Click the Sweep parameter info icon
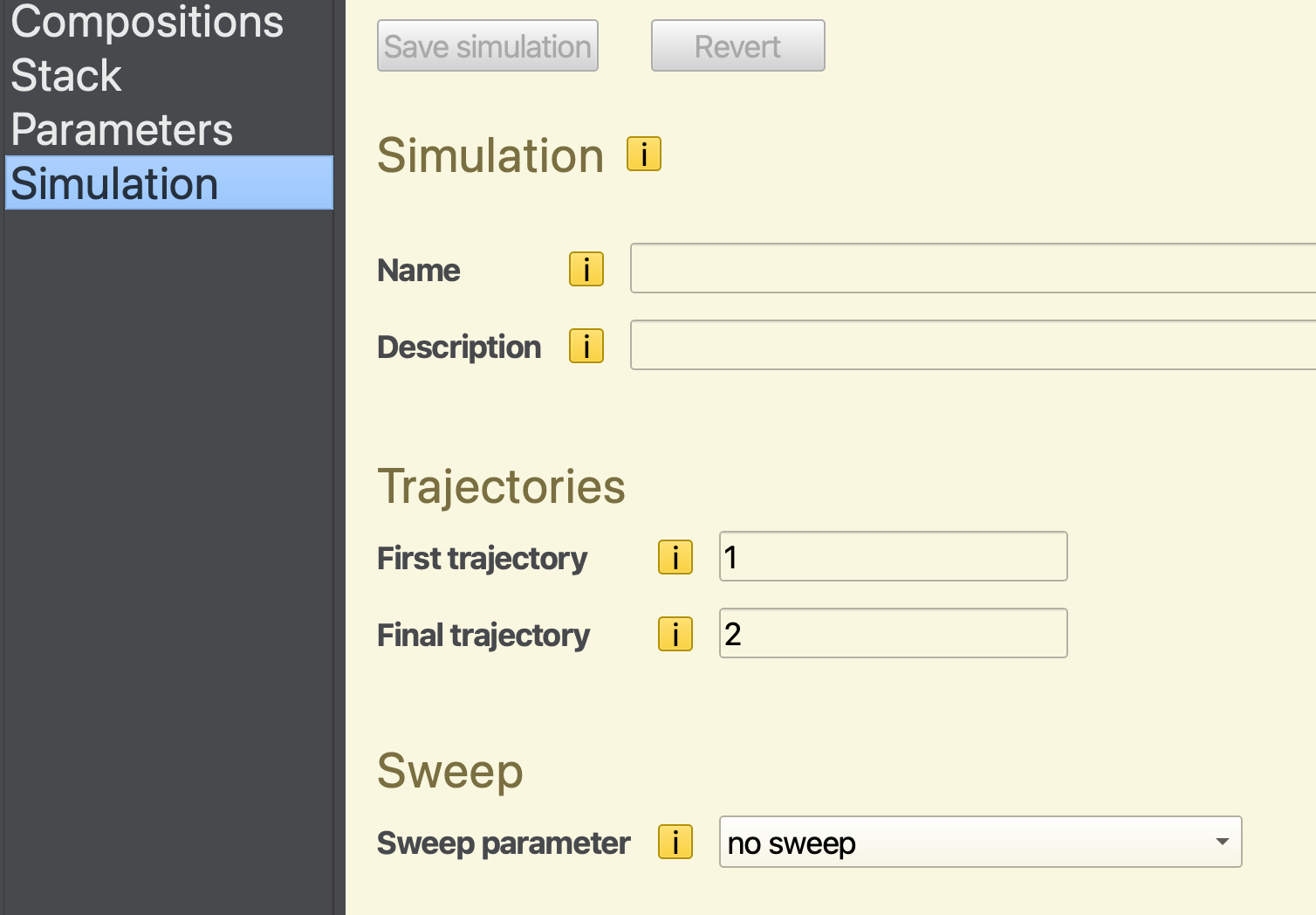The image size is (1316, 915). (x=675, y=843)
